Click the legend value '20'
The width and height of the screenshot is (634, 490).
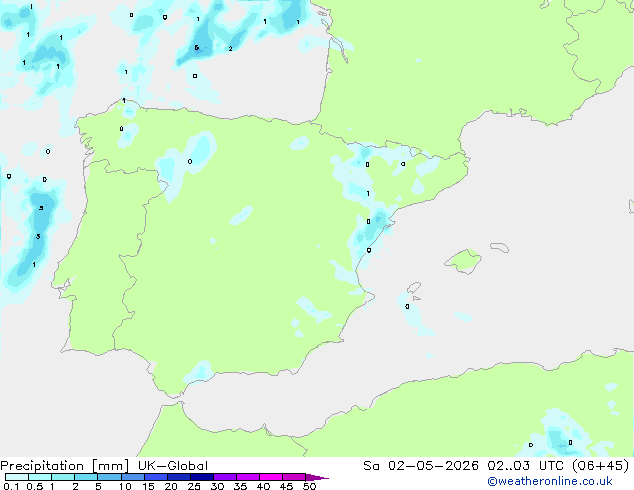171,486
